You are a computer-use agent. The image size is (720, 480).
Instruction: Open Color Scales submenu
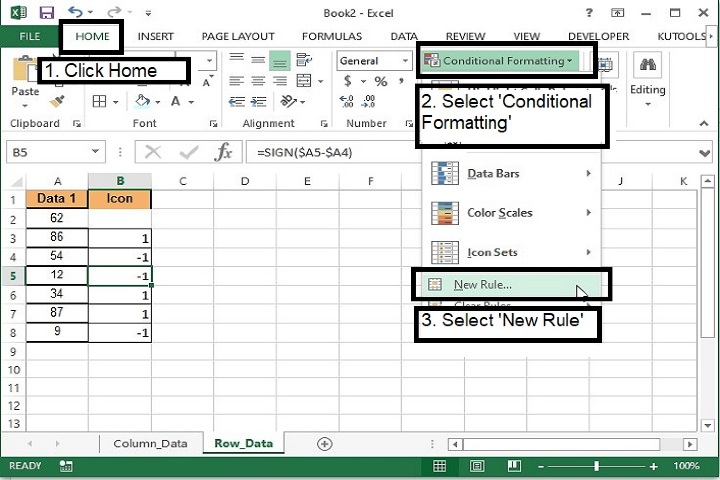(x=511, y=213)
